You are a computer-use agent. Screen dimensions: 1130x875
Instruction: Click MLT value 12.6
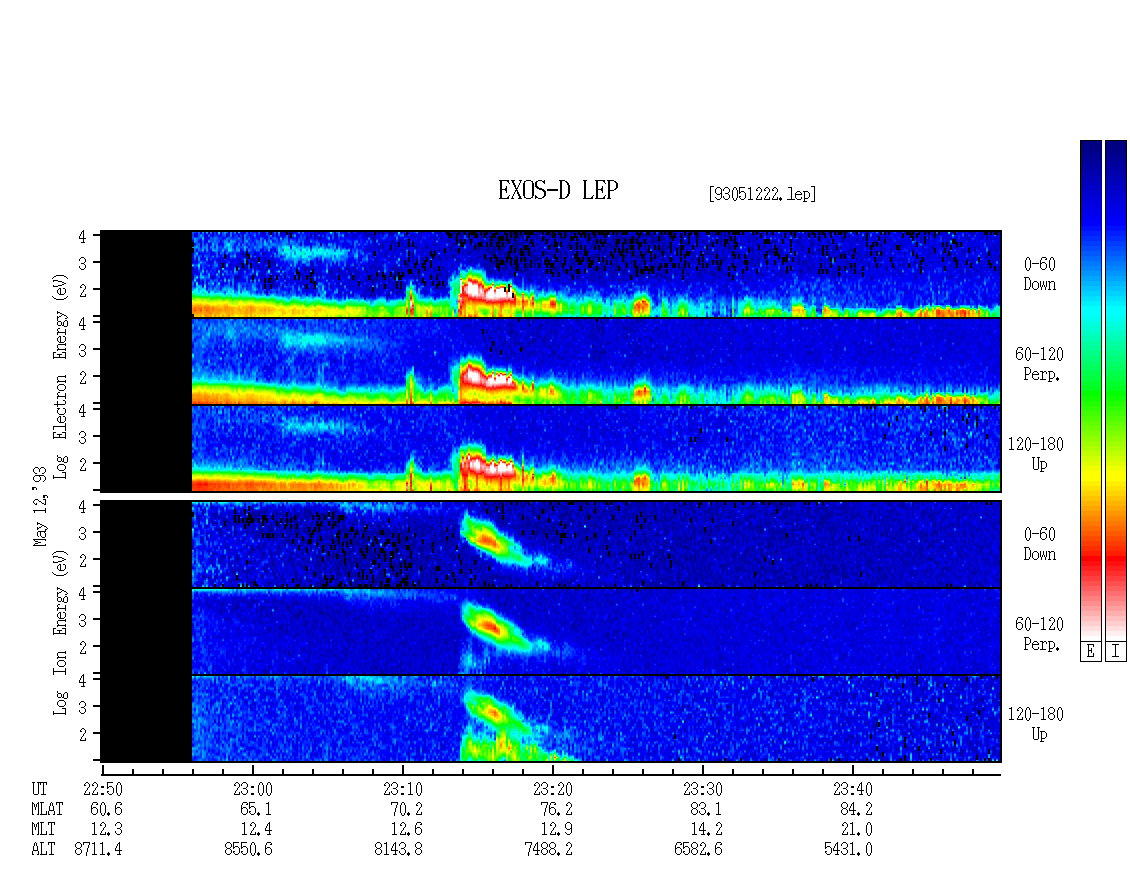point(406,830)
